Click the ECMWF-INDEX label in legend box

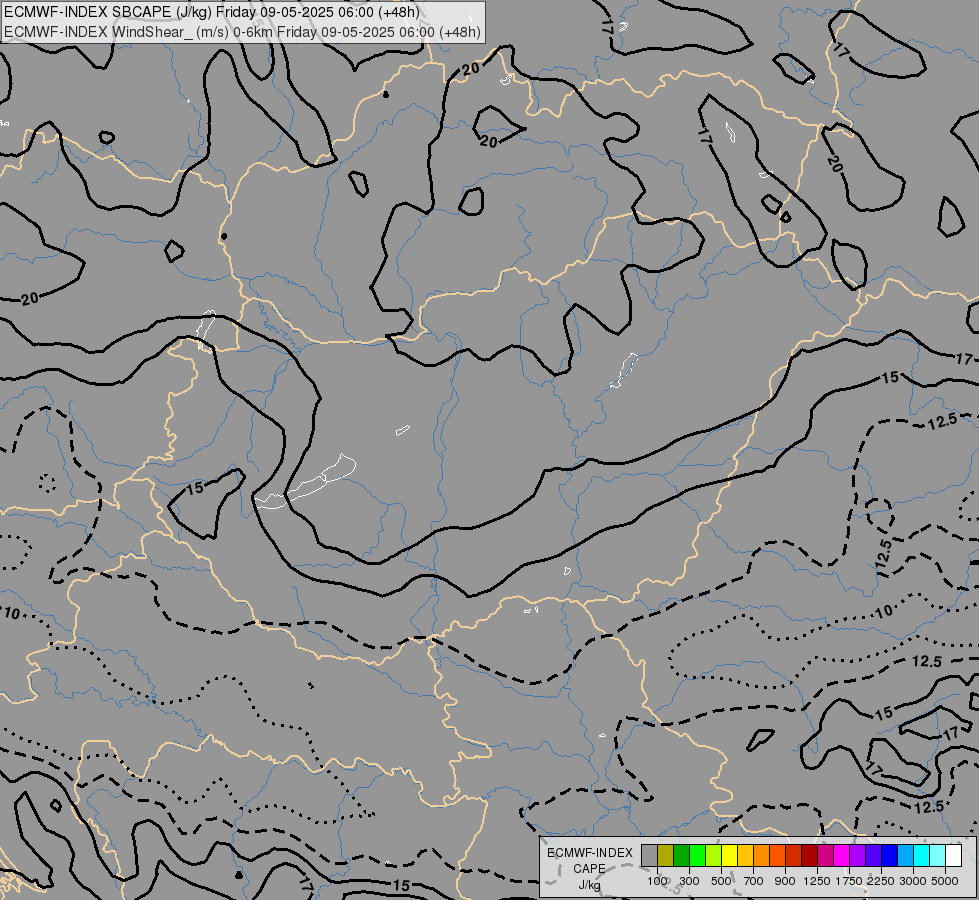589,853
